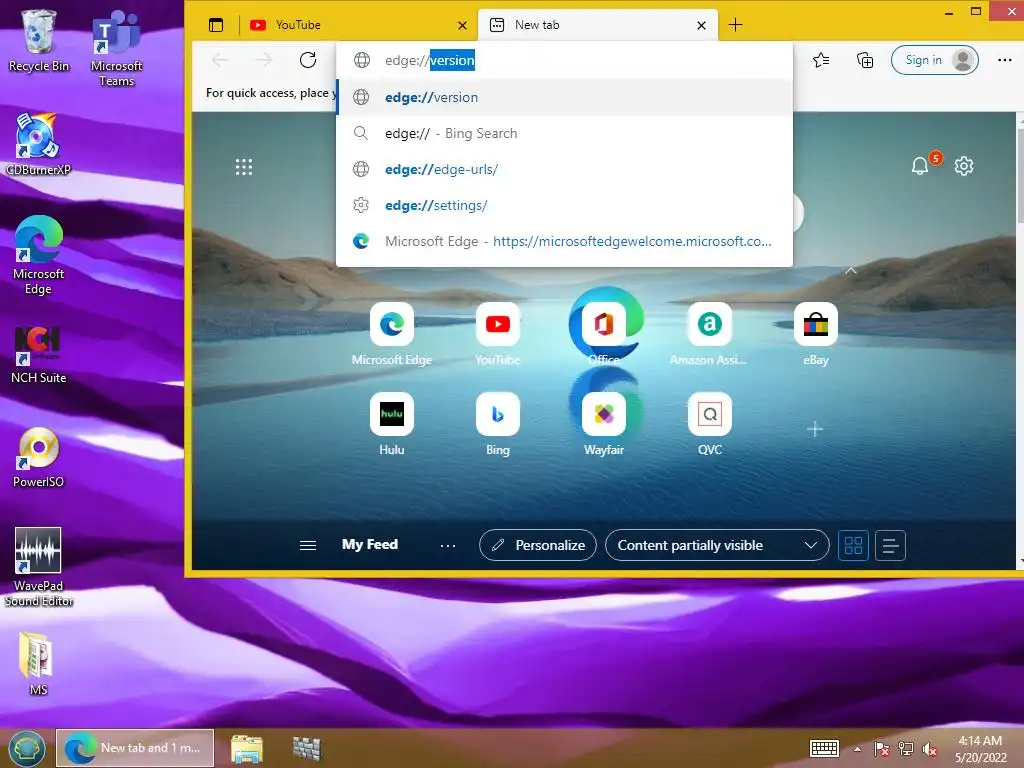Select NCH Suite desktop shortcut
Screen dimensions: 1024x768
pyautogui.click(x=39, y=354)
